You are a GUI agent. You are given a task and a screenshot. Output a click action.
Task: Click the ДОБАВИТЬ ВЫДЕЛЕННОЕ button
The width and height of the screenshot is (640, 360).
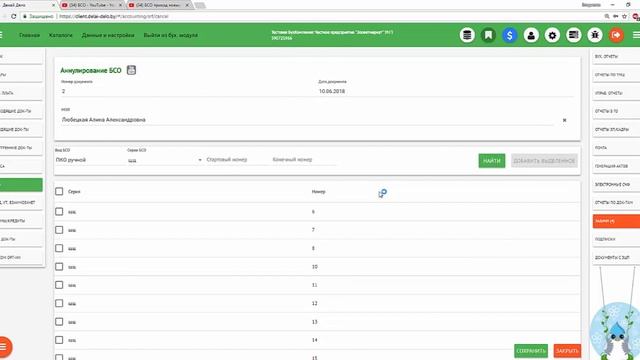click(544, 161)
